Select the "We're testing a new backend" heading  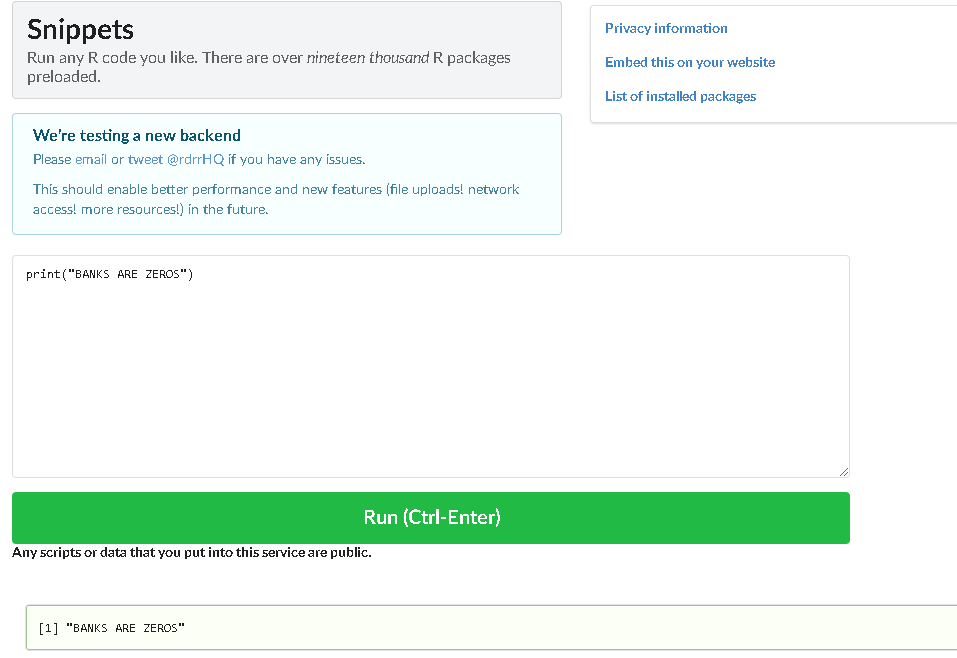point(137,135)
